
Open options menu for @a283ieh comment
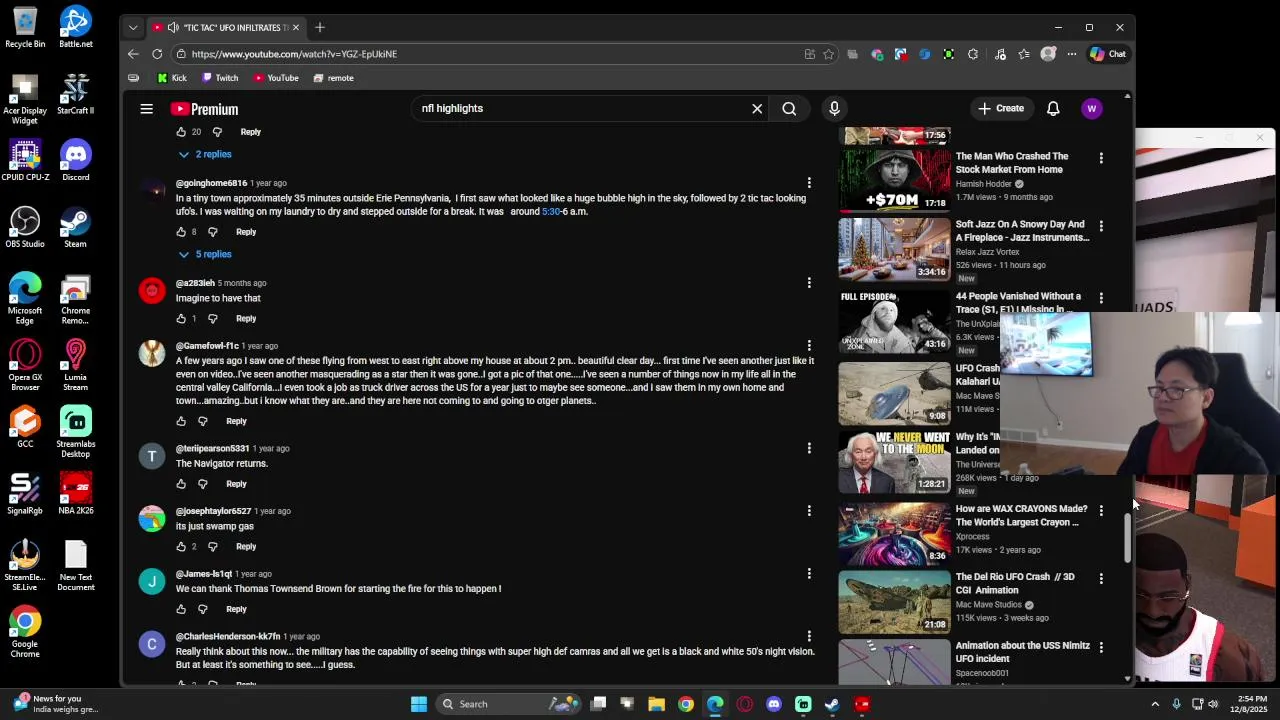tap(809, 283)
